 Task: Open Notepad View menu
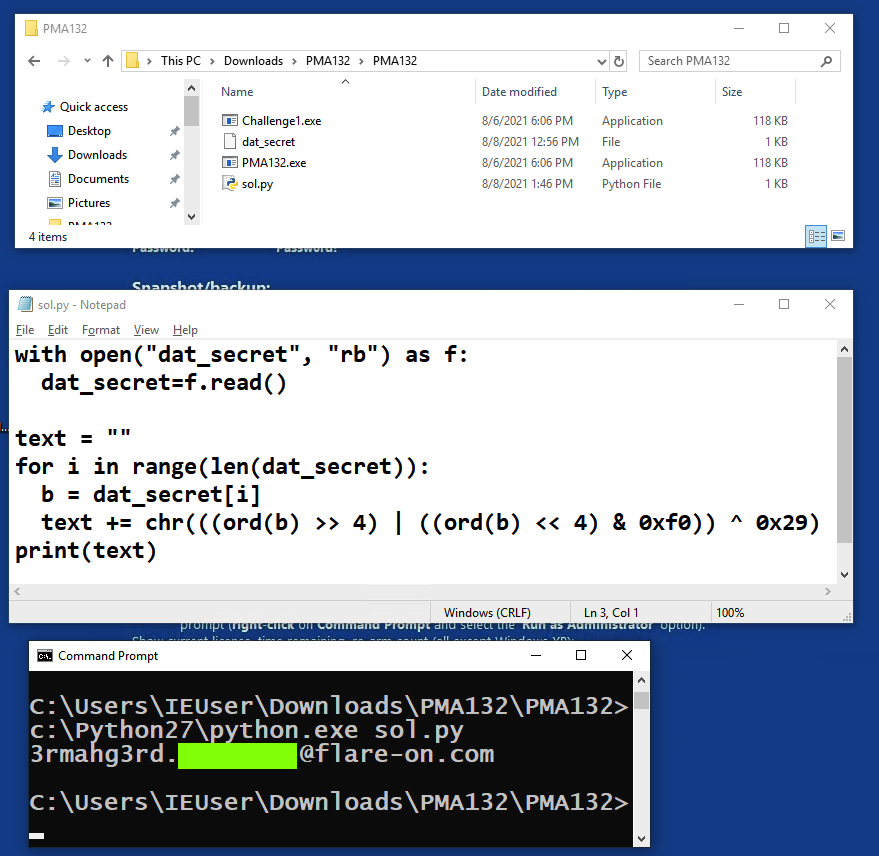click(146, 330)
